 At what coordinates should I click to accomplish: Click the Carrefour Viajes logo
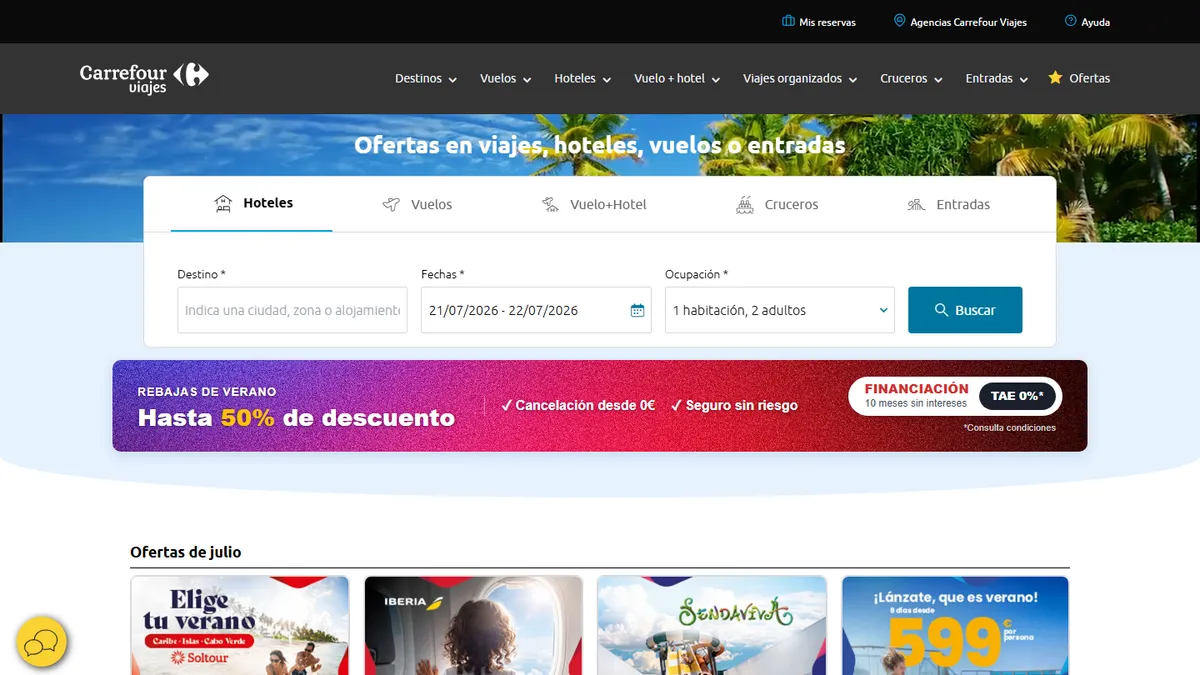(144, 78)
